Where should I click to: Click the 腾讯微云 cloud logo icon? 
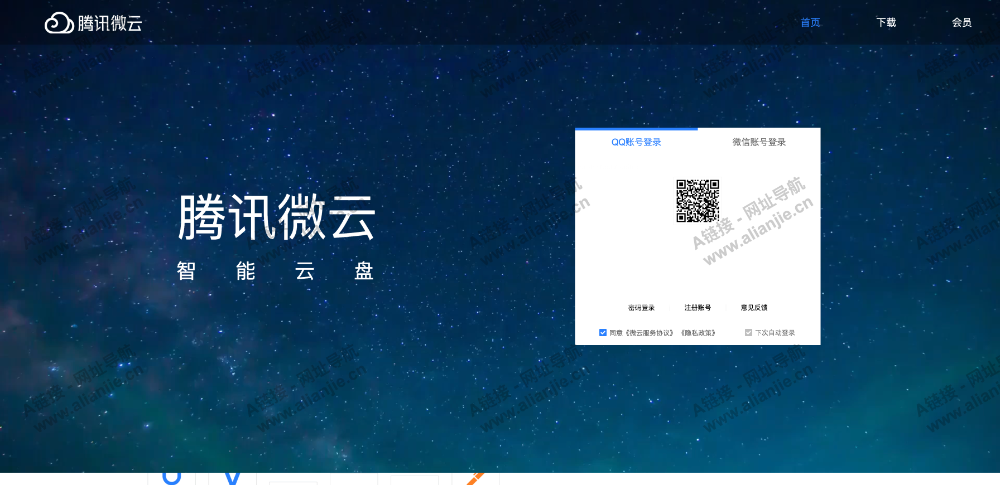click(x=59, y=23)
